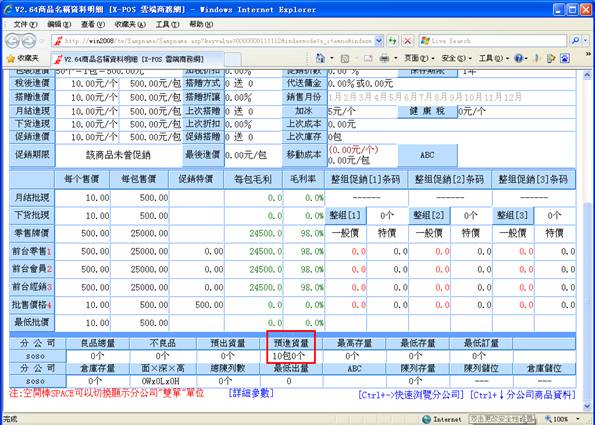Select the V2.64商品名稱資料明細 browser tab
Viewport: 595px width, 425px height.
coord(137,59)
